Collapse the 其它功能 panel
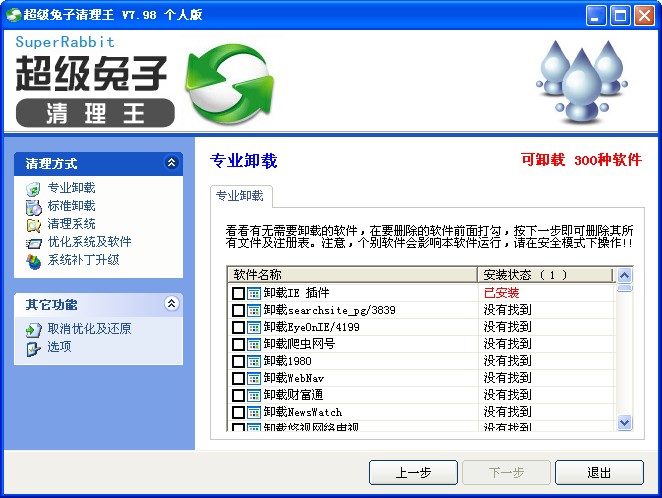Screen dimensions: 662x498 [171, 303]
